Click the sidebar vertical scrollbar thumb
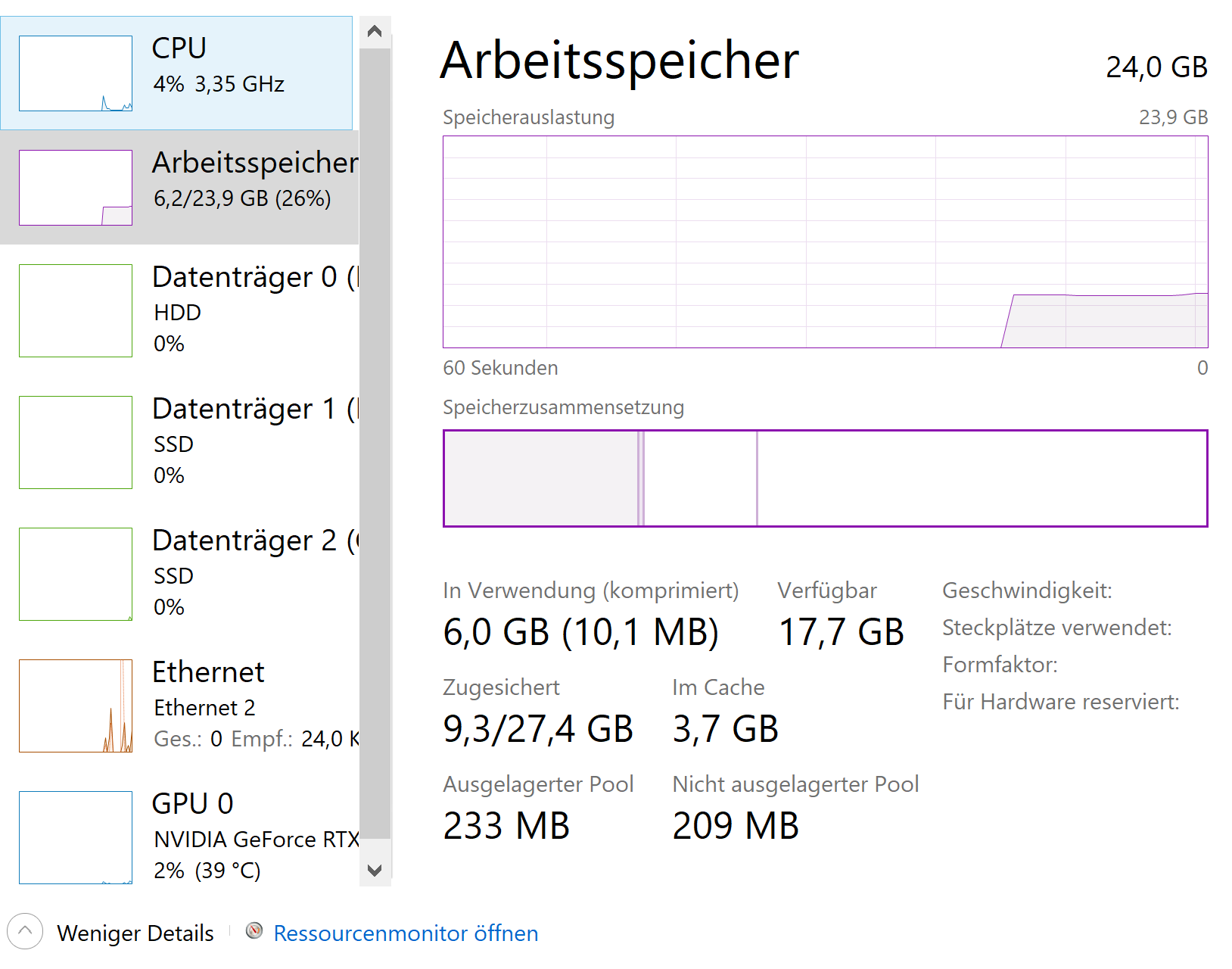This screenshot has height=969, width=1232. (x=375, y=443)
